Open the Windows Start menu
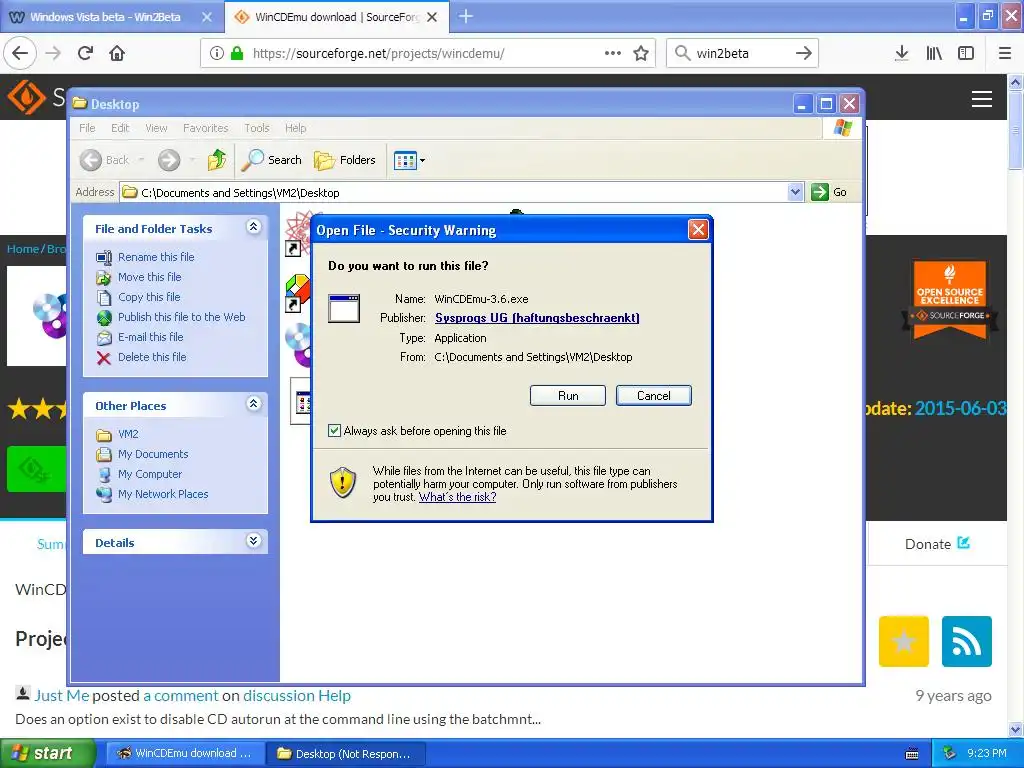The width and height of the screenshot is (1024, 768). click(47, 754)
